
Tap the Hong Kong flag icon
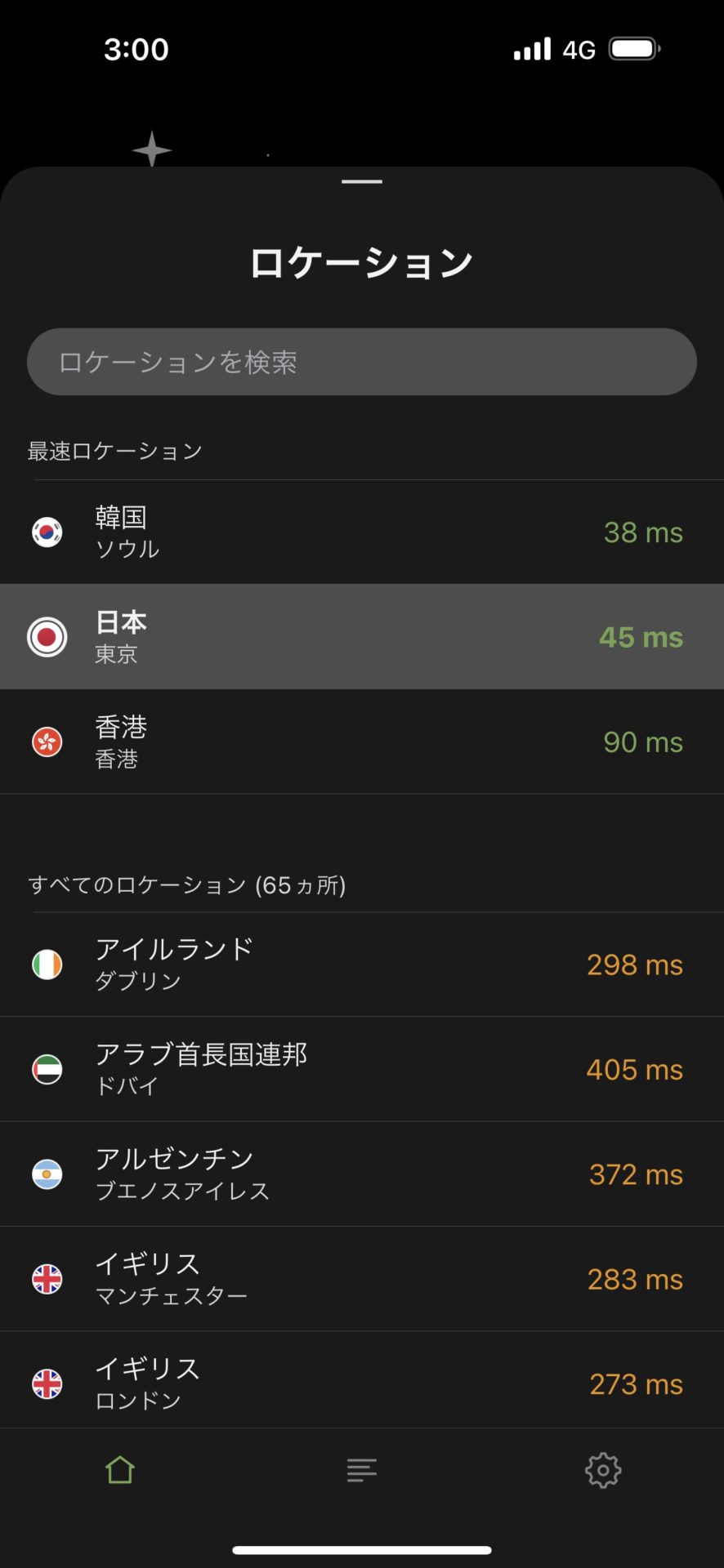coord(47,742)
